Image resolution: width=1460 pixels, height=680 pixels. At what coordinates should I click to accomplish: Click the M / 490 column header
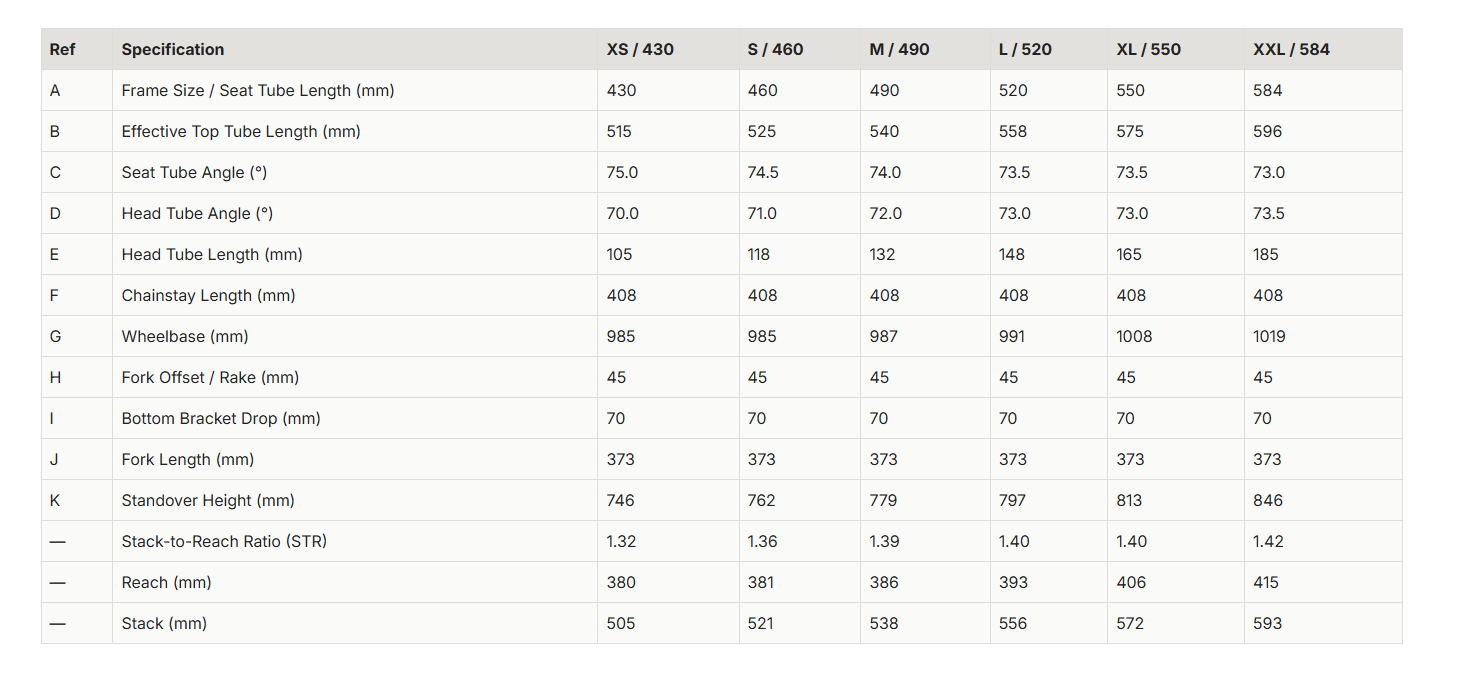coord(899,49)
